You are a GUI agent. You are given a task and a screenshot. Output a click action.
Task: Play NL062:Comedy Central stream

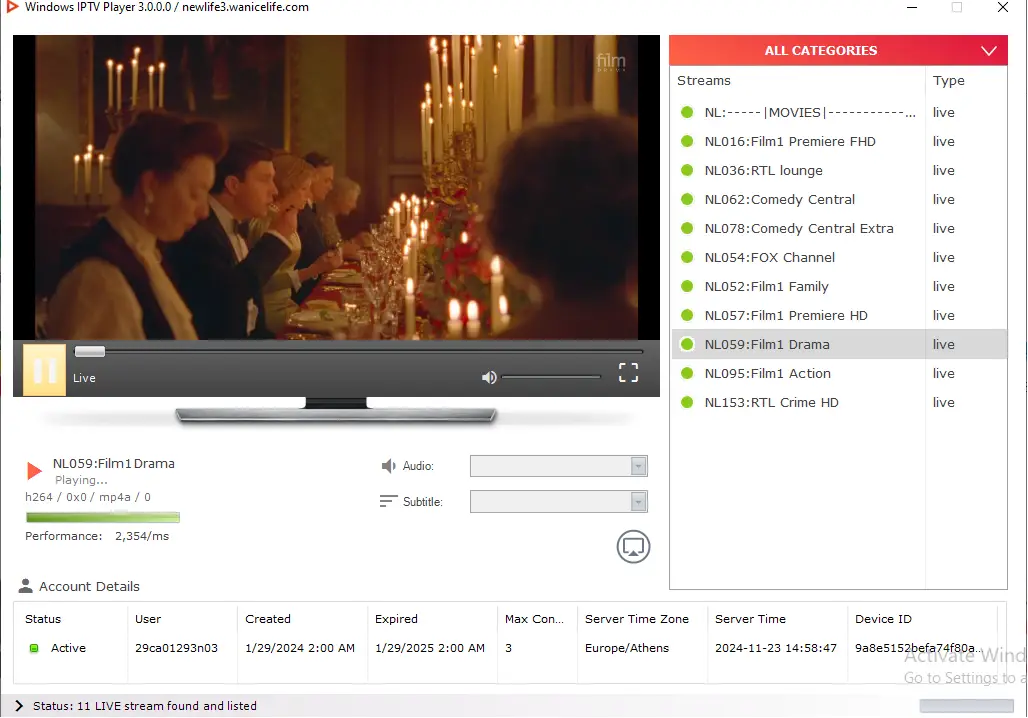[x=839, y=199]
